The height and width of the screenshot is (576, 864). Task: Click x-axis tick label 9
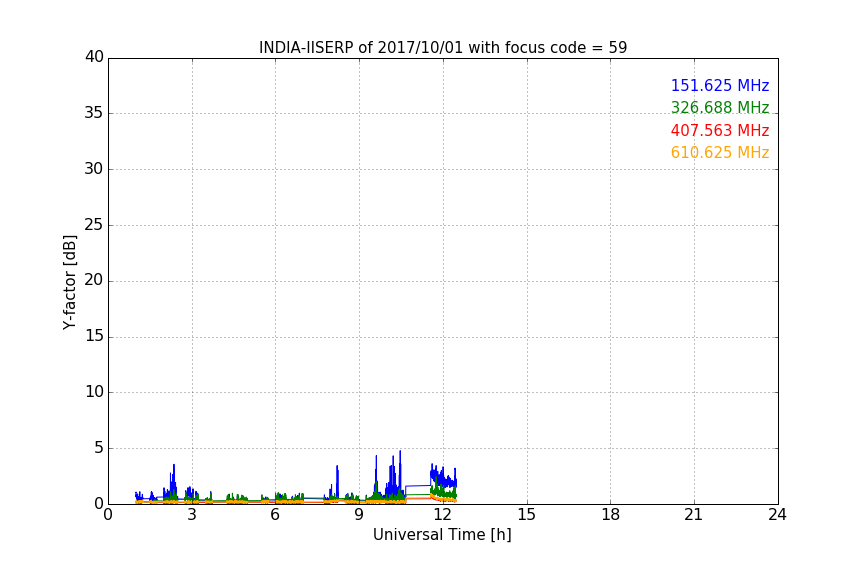pos(359,515)
